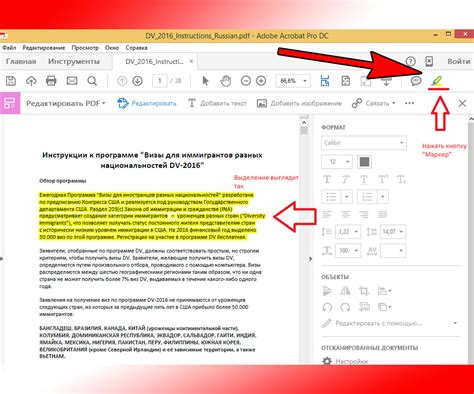Open line spacing 1,22 dropdown

pos(348,231)
